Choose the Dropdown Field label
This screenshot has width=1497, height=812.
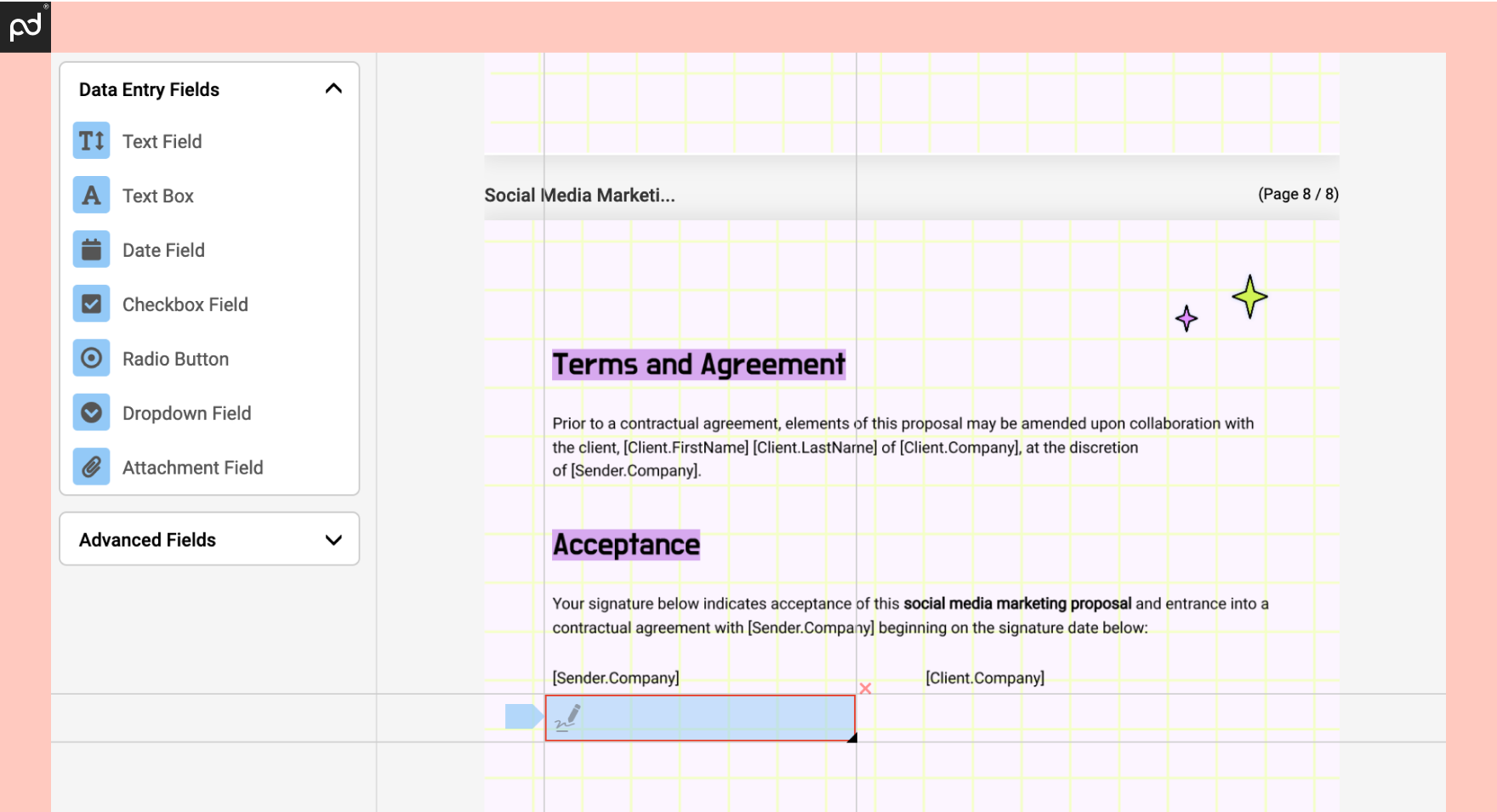(187, 413)
